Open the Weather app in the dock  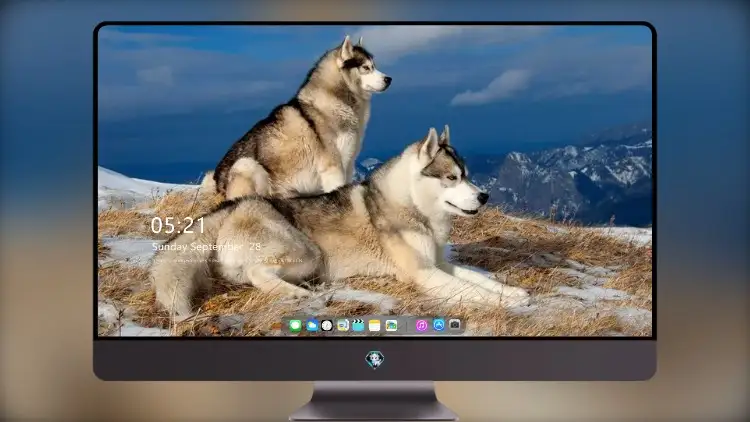point(311,326)
